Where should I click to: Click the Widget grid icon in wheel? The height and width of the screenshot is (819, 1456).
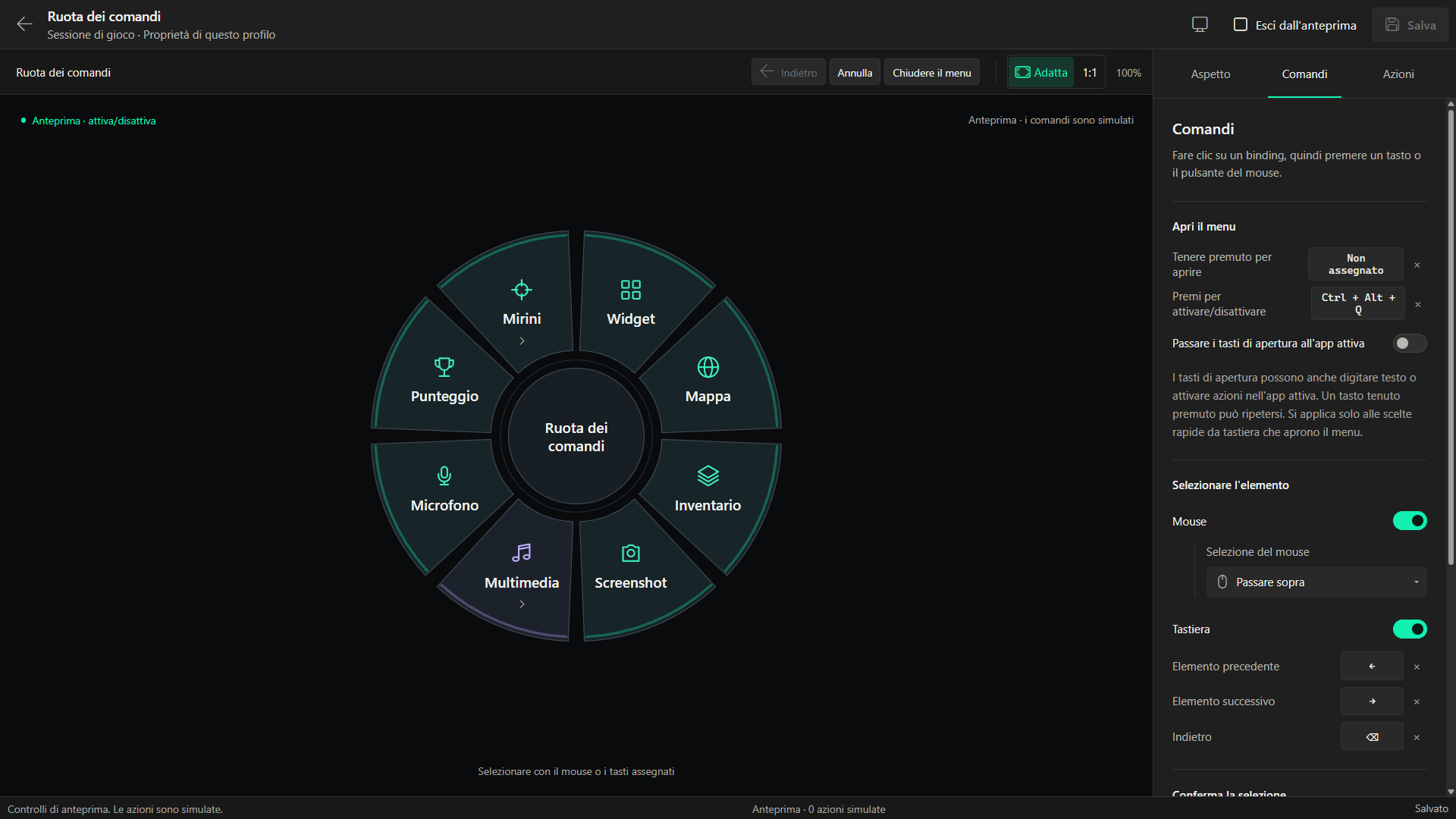(631, 290)
